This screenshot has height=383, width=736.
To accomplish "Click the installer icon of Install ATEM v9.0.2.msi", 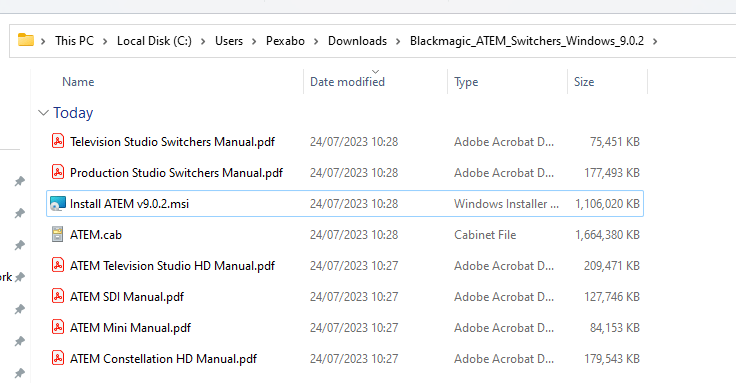I will pyautogui.click(x=58, y=203).
